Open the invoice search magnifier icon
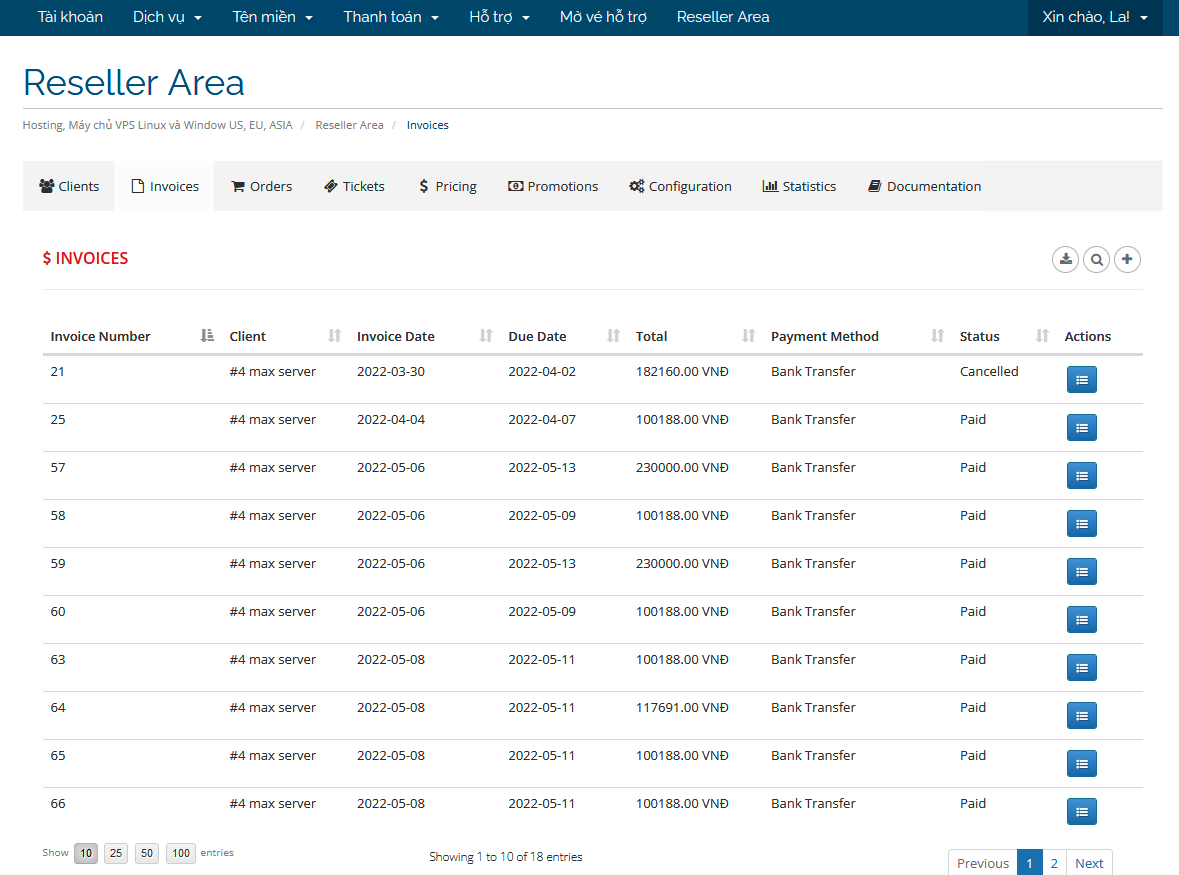 pyautogui.click(x=1097, y=260)
